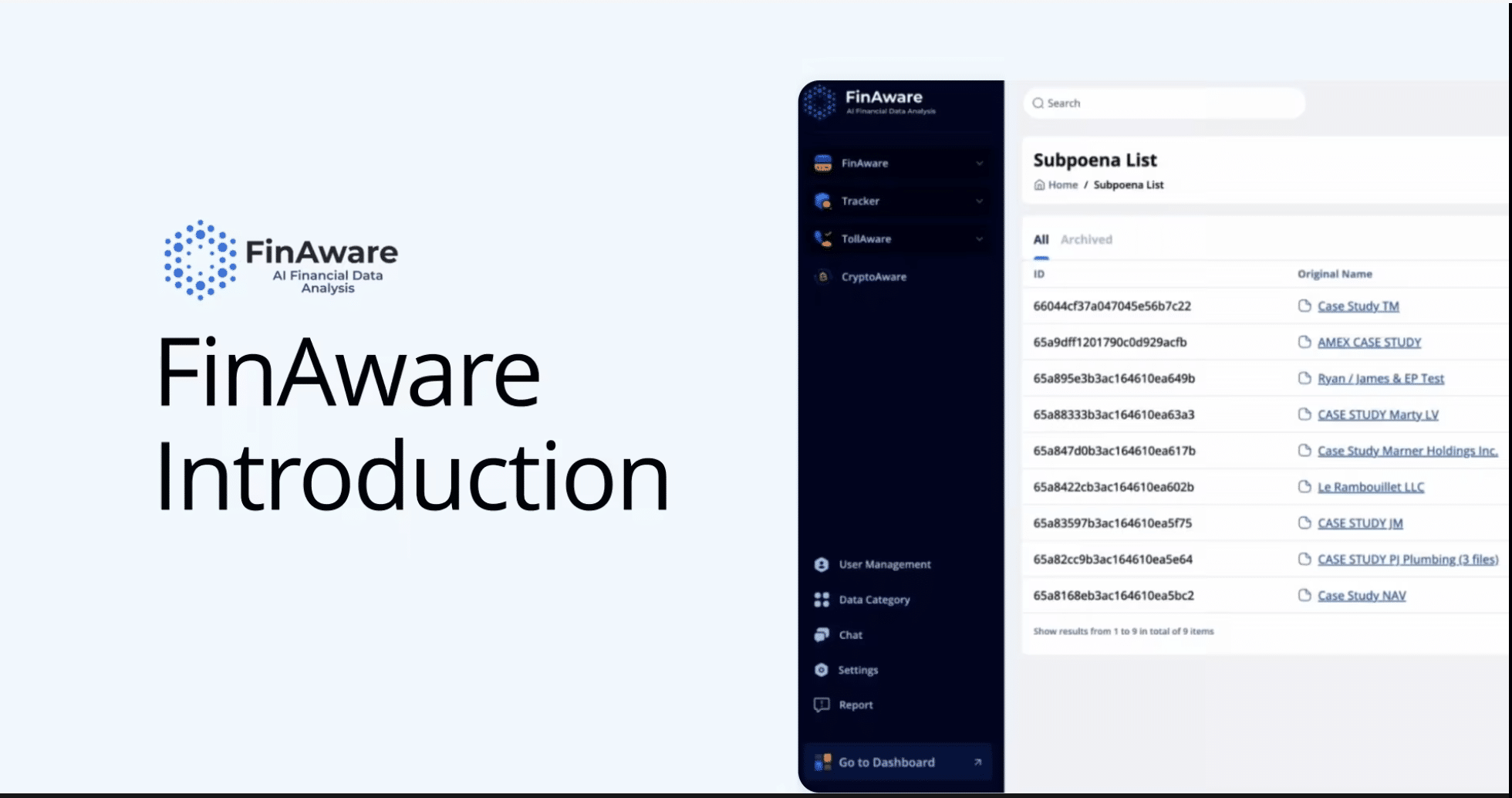Click the Report icon in sidebar
The width and height of the screenshot is (1512, 798).
(821, 705)
